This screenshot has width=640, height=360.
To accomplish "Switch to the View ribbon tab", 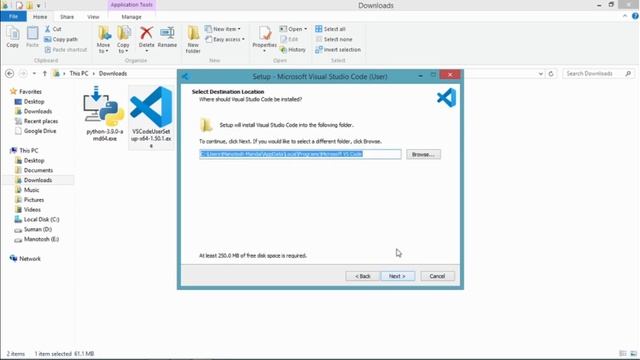I will [x=93, y=17].
